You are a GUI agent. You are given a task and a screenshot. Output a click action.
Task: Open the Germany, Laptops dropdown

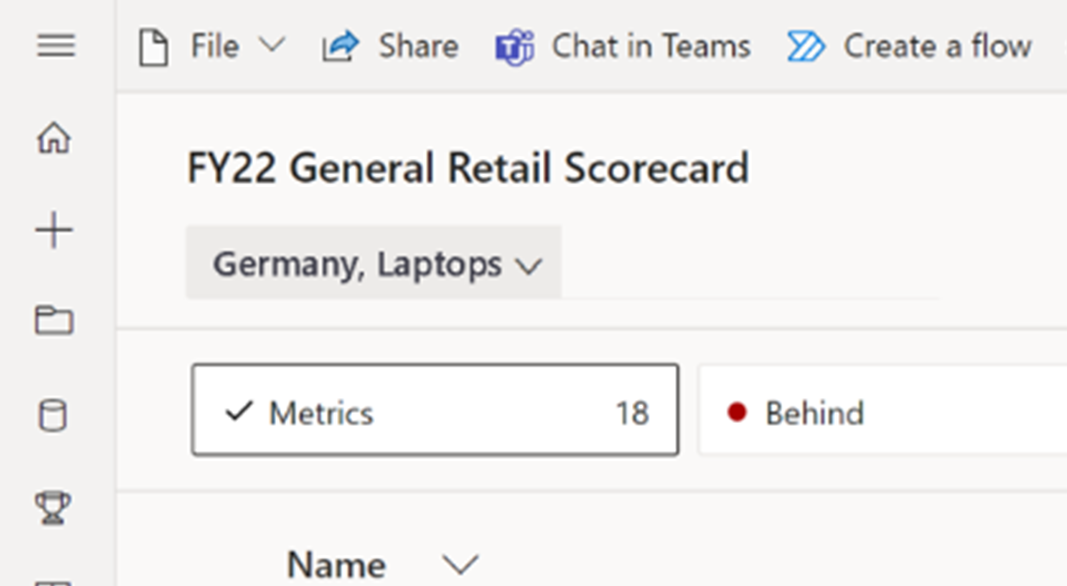[374, 263]
